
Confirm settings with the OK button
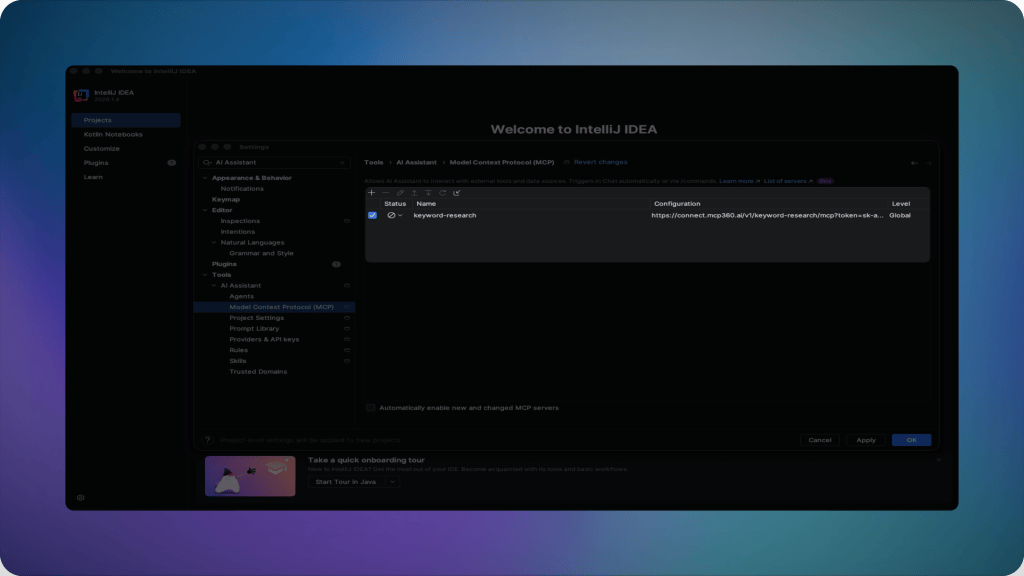[x=912, y=440]
